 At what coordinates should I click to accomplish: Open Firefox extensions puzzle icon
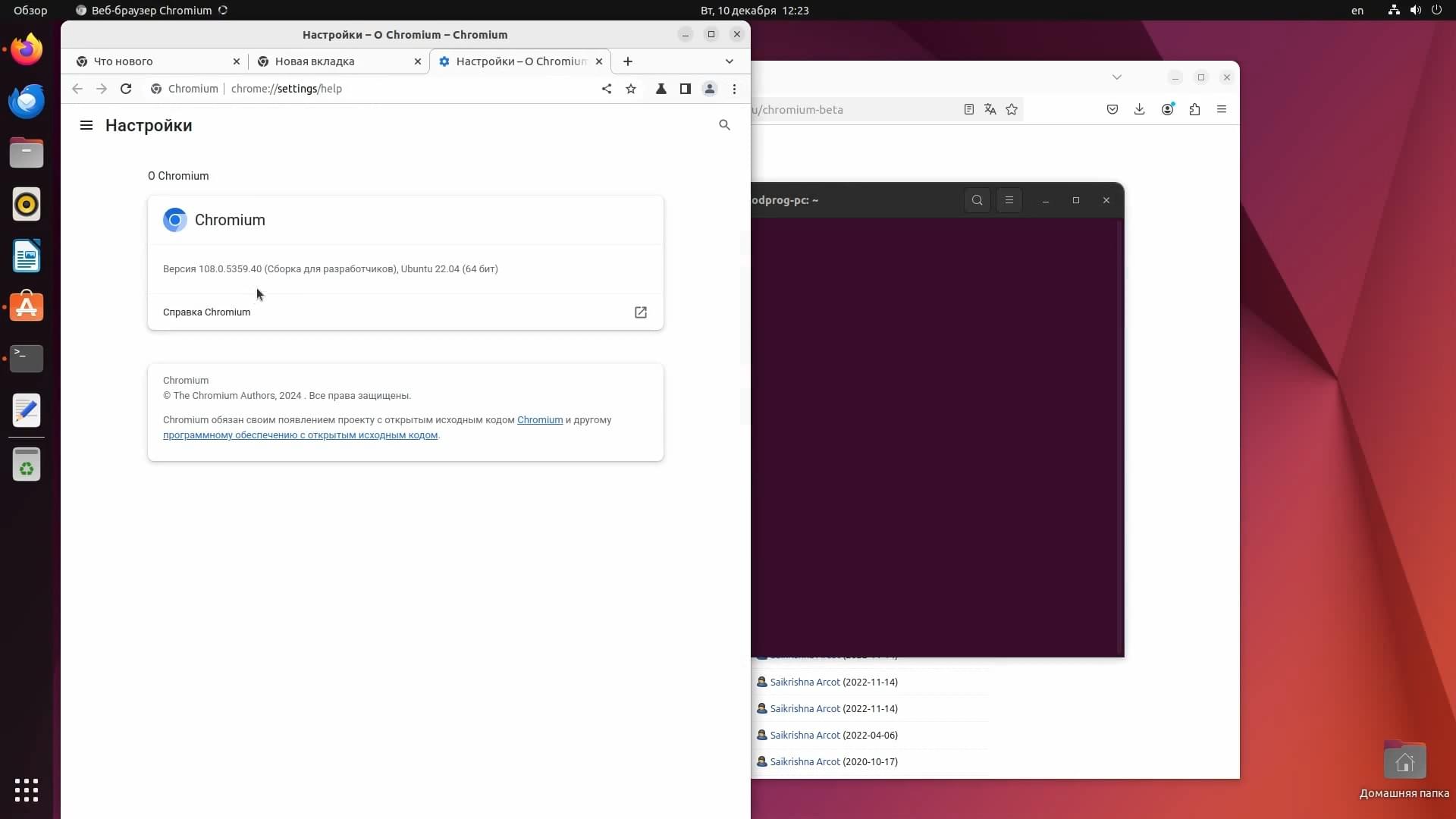point(1195,109)
